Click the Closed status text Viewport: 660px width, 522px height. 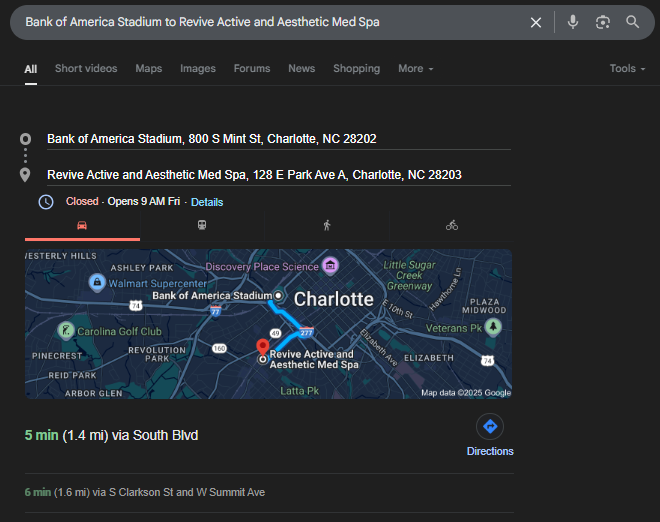point(82,202)
